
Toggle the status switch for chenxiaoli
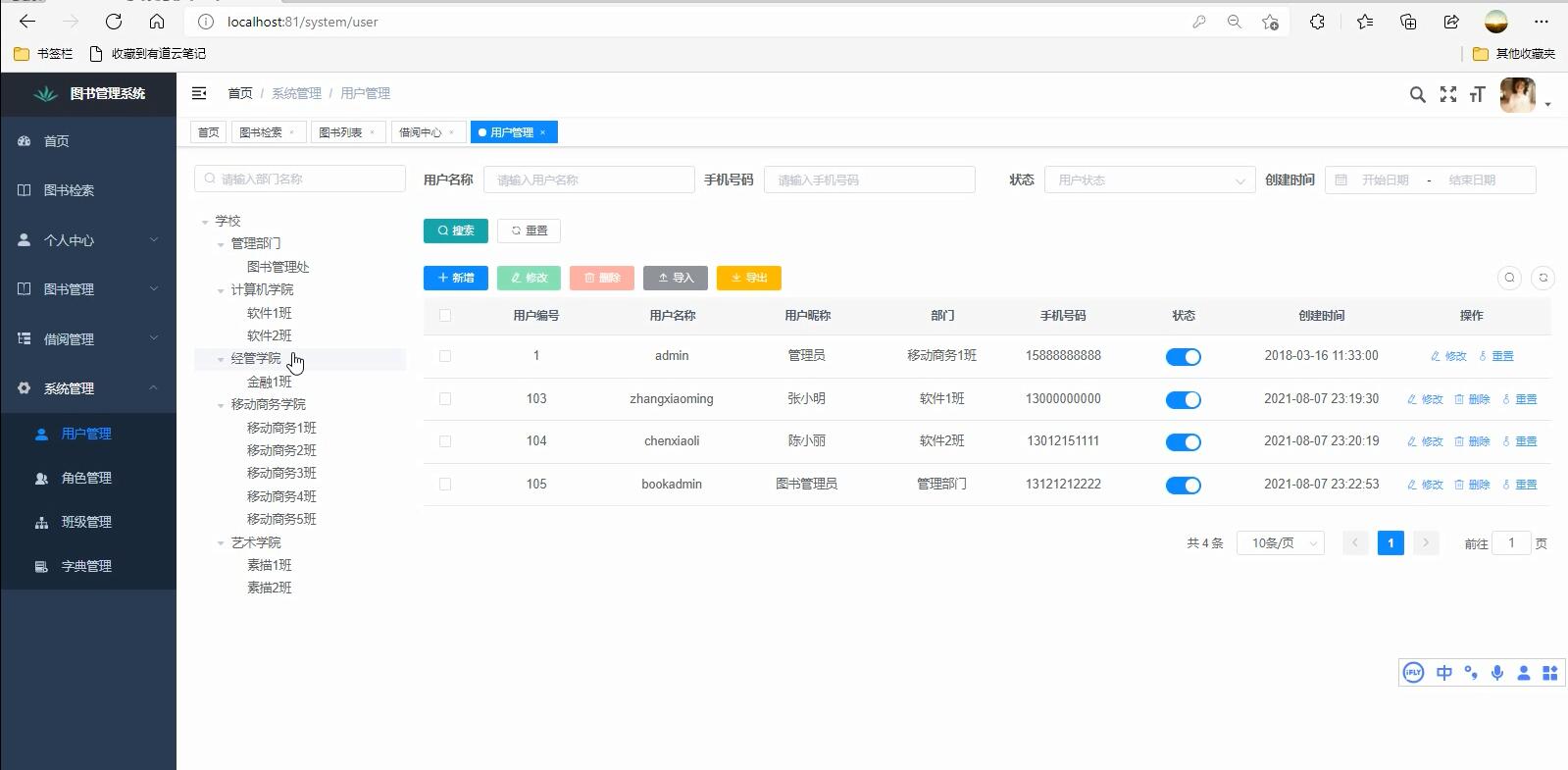click(x=1184, y=442)
